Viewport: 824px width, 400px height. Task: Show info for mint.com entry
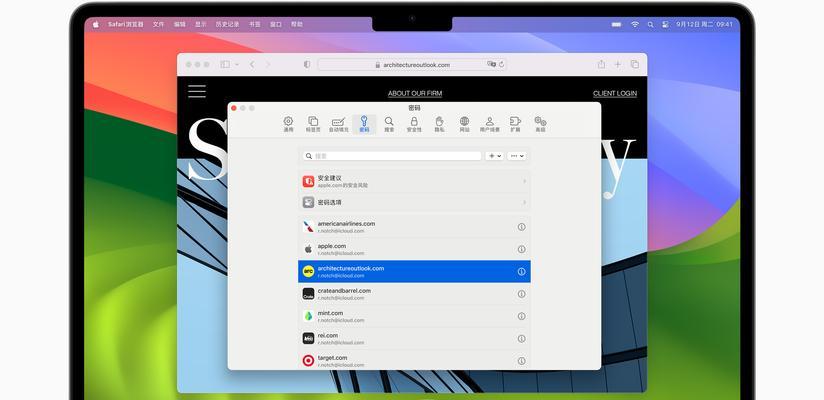[521, 316]
